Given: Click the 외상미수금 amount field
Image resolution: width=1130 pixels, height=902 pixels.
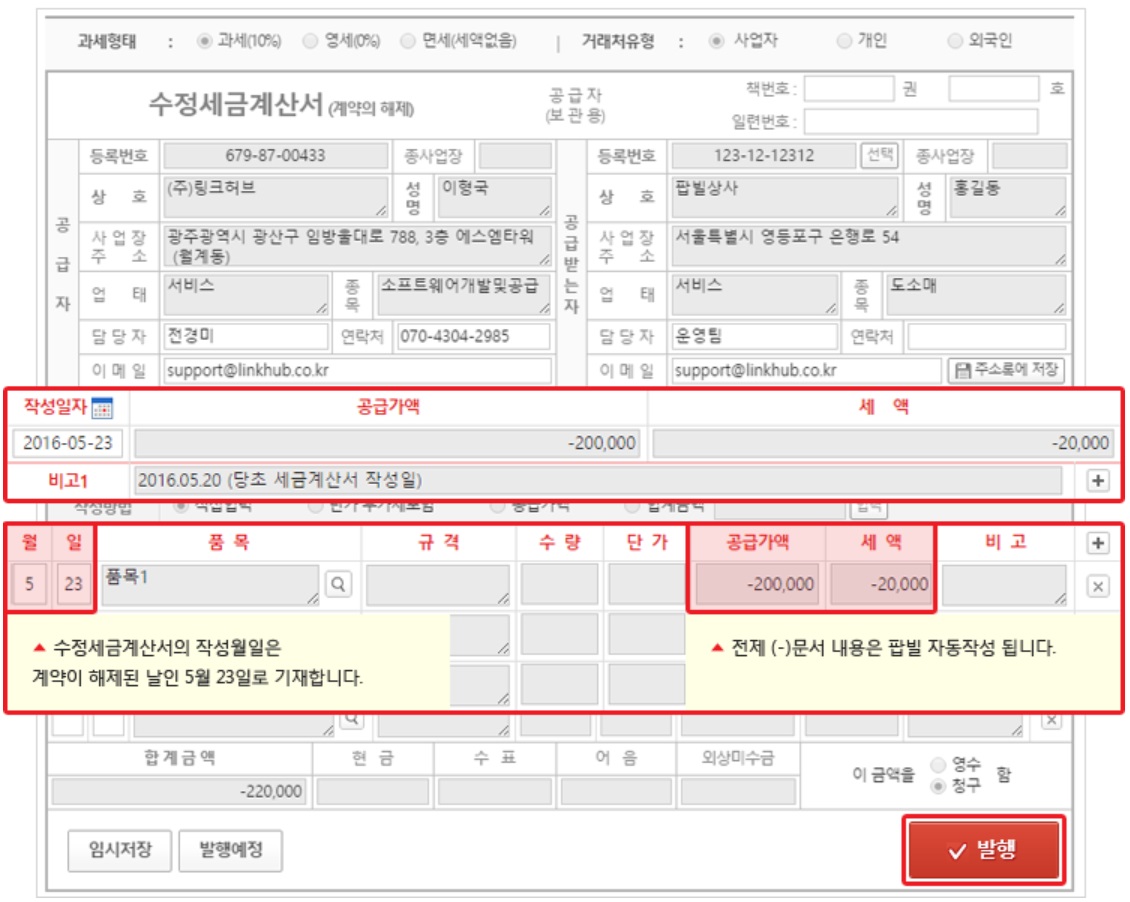Looking at the screenshot, I should pos(739,791).
